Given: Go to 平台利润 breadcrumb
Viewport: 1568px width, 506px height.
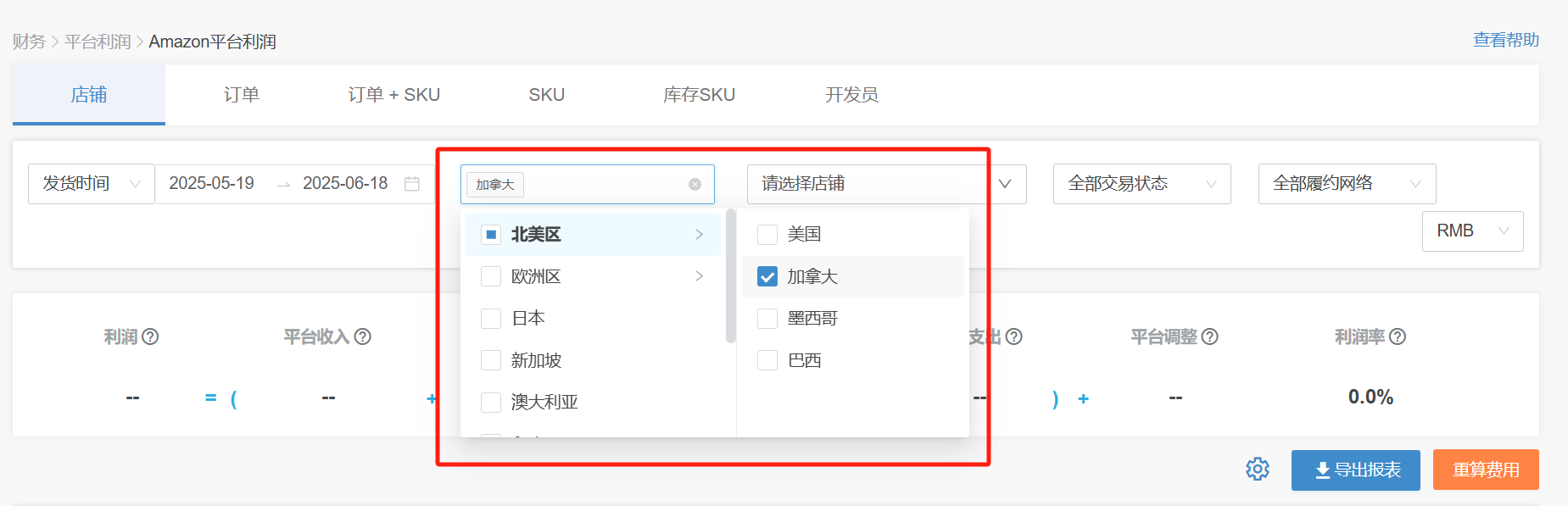Looking at the screenshot, I should (98, 42).
